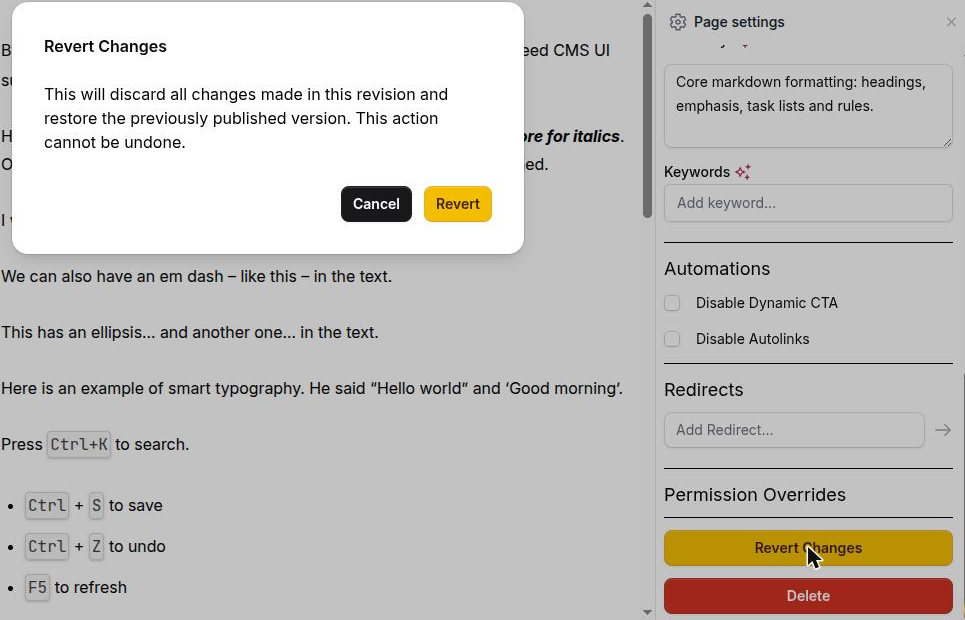Click the Automations section heading

[x=717, y=269]
